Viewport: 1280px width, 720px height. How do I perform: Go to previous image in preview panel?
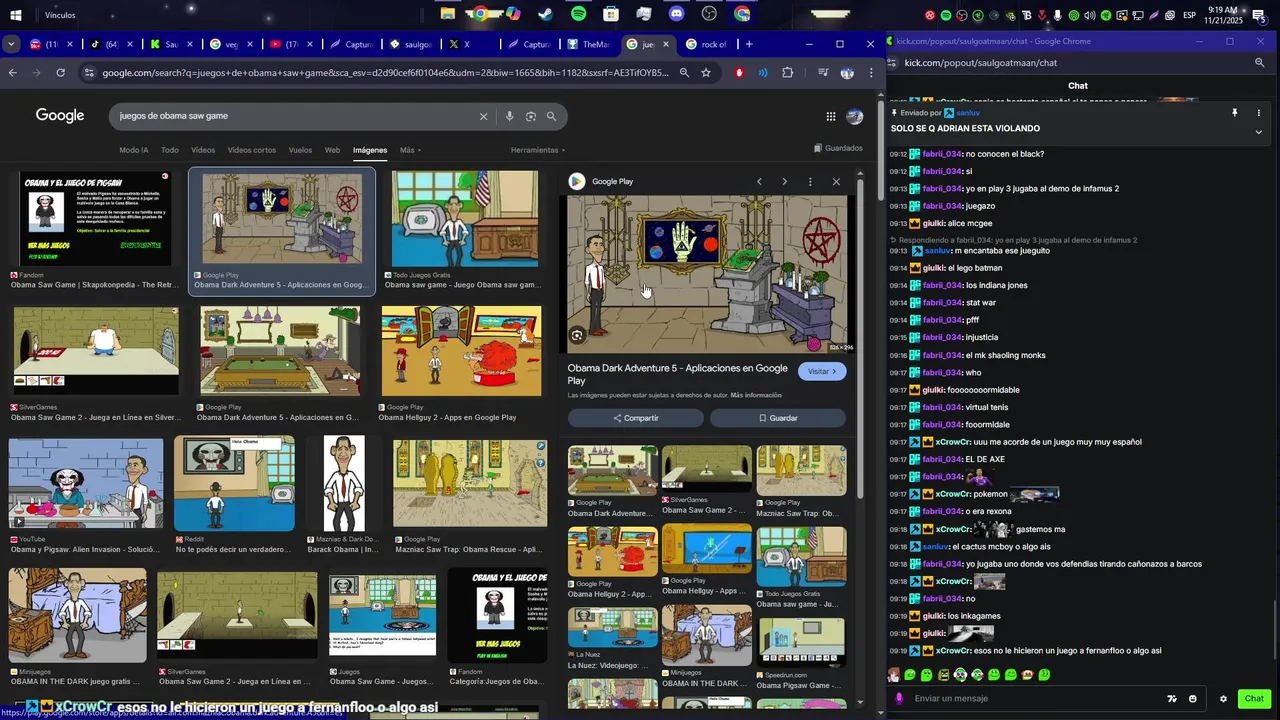[760, 181]
